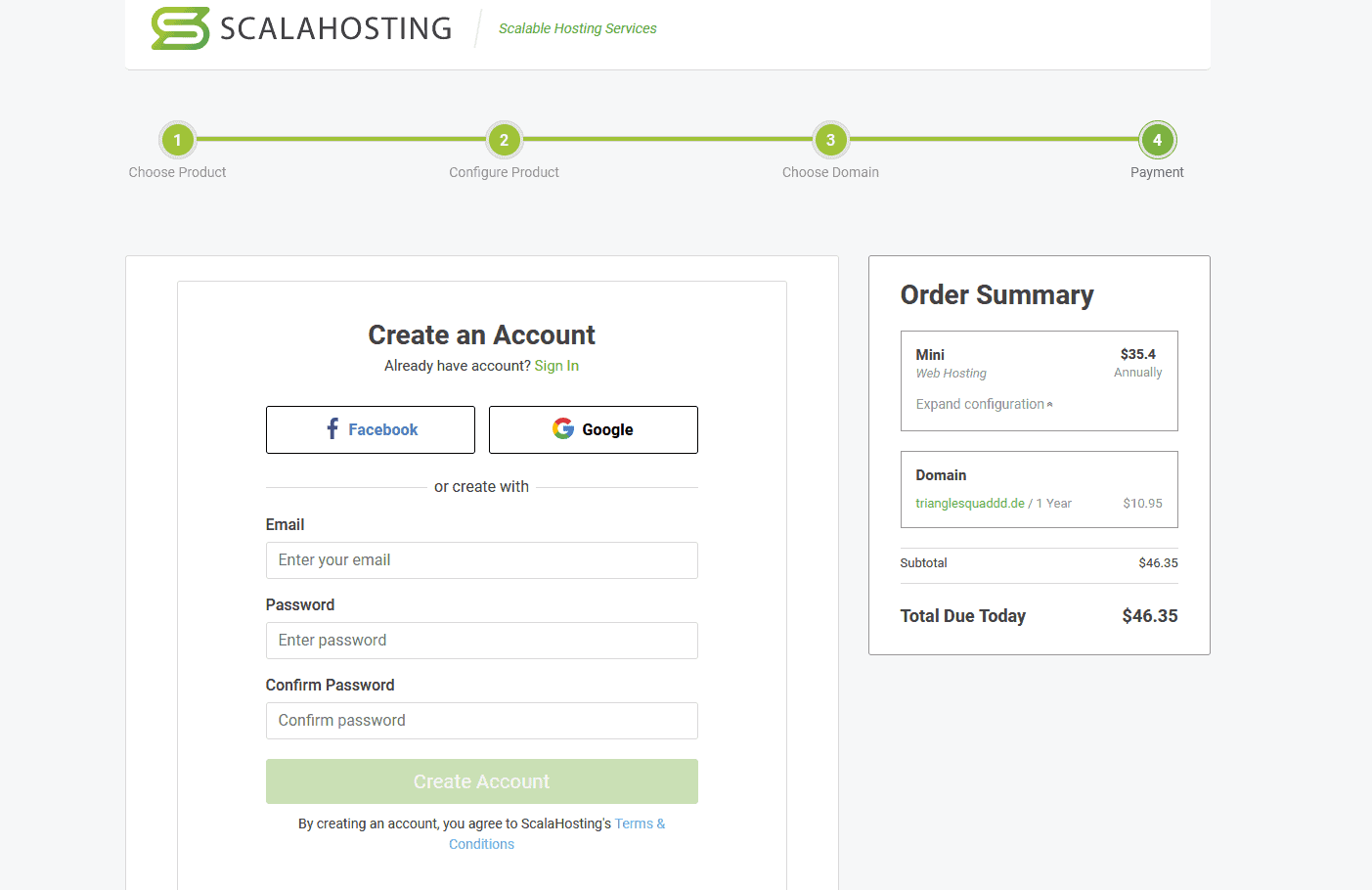1372x890 pixels.
Task: Click the Google G logo icon
Action: click(x=563, y=429)
